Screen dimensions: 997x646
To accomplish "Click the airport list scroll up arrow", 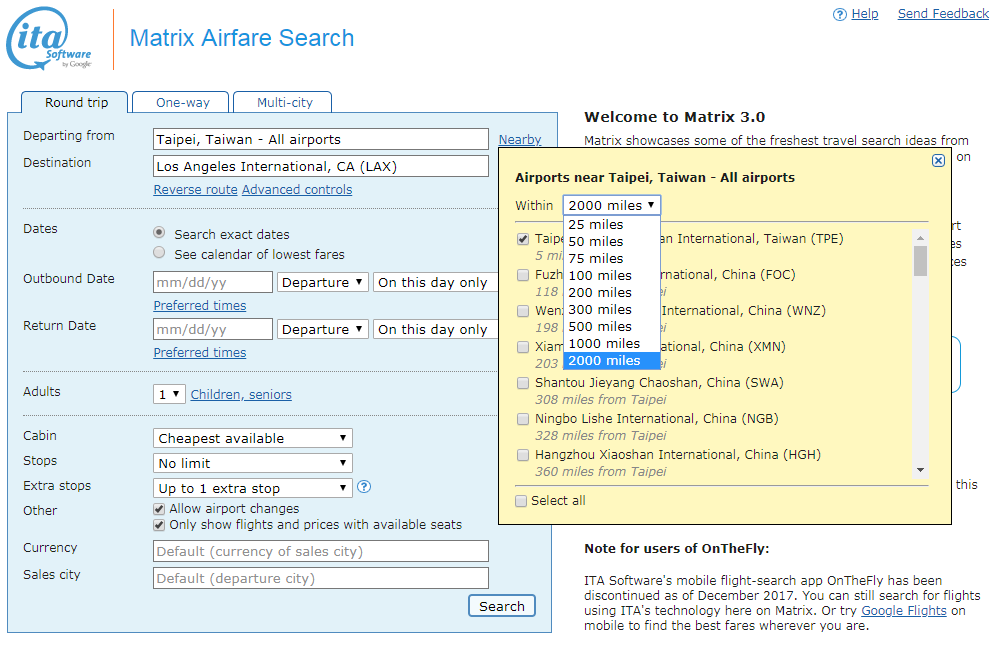I will click(920, 237).
